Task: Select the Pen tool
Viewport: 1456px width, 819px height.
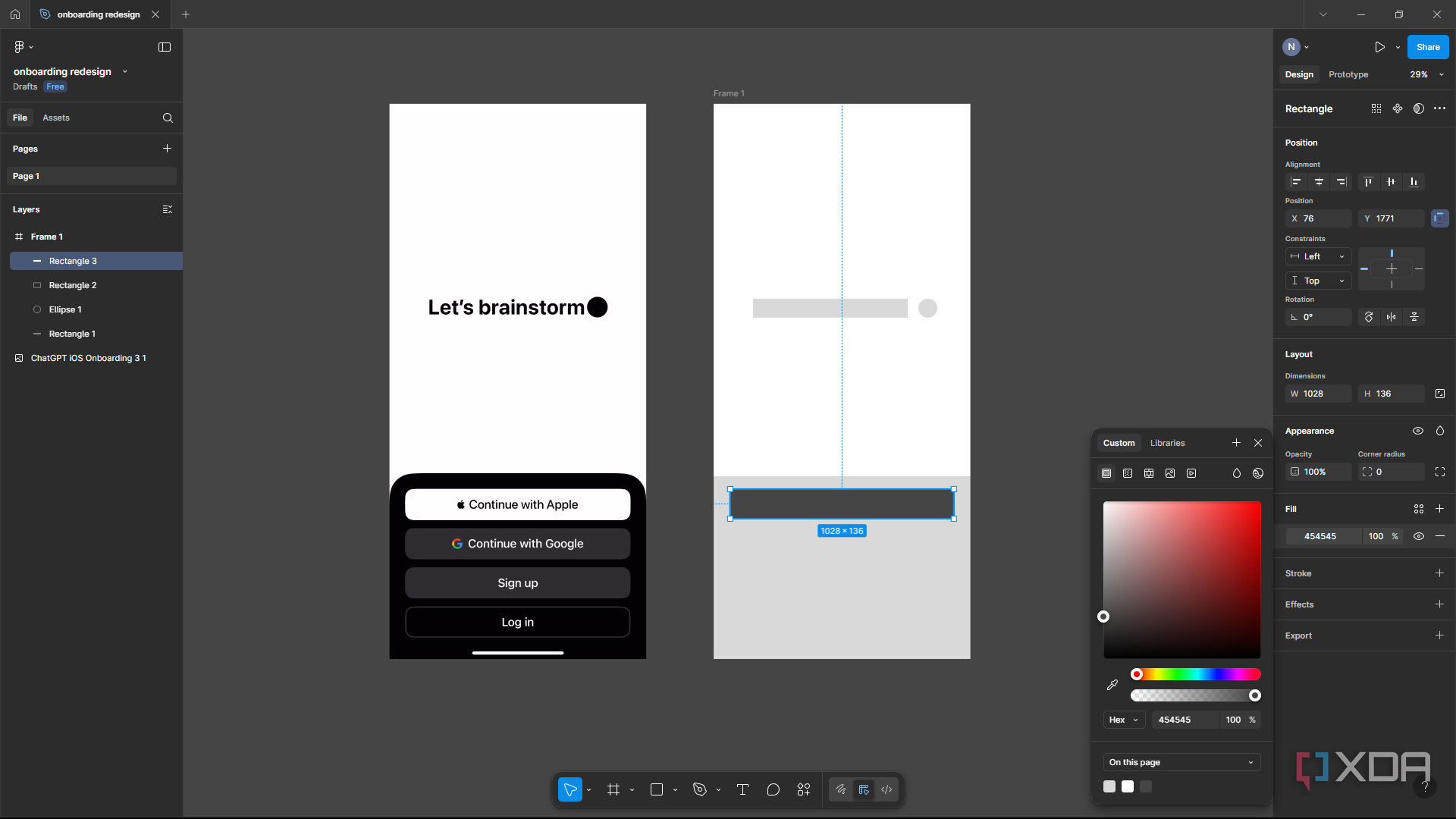Action: click(700, 789)
